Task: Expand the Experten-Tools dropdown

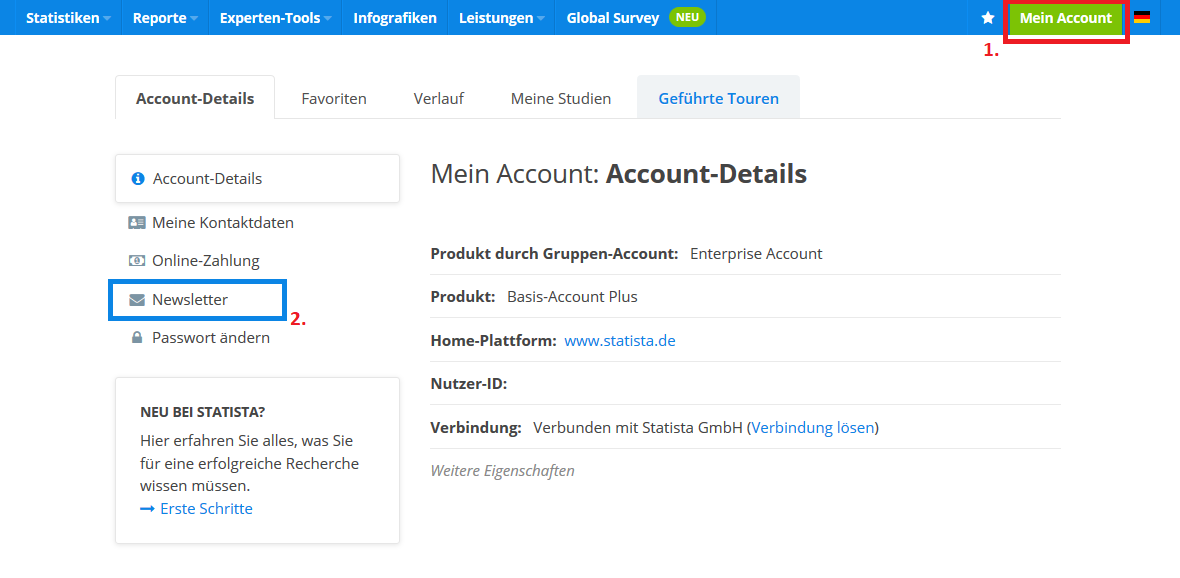Action: click(275, 18)
